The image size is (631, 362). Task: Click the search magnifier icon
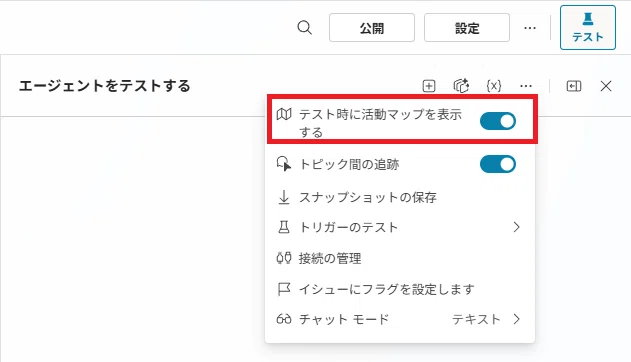pyautogui.click(x=304, y=28)
